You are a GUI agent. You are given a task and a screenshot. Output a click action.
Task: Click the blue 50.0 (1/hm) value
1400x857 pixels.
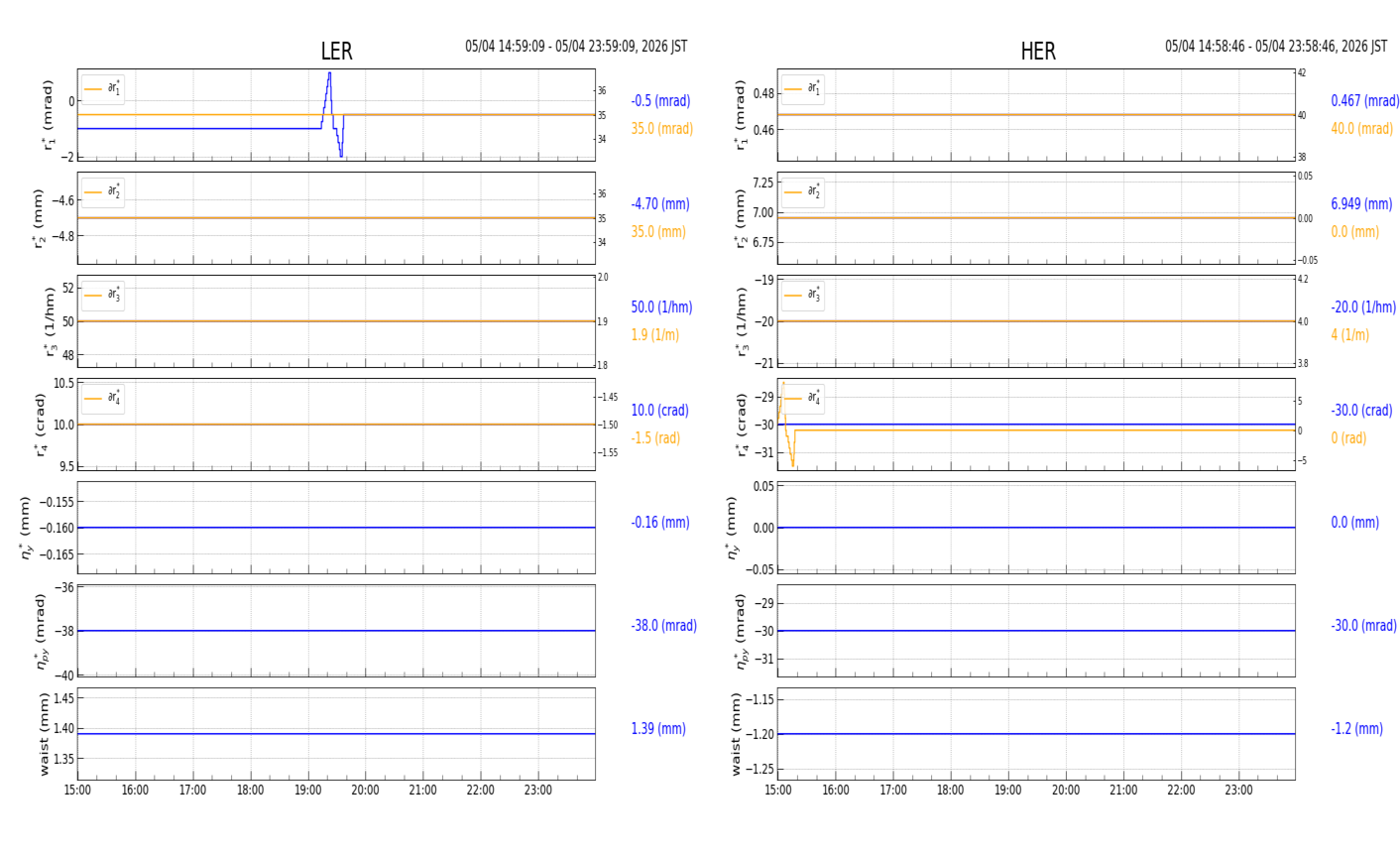tap(661, 307)
